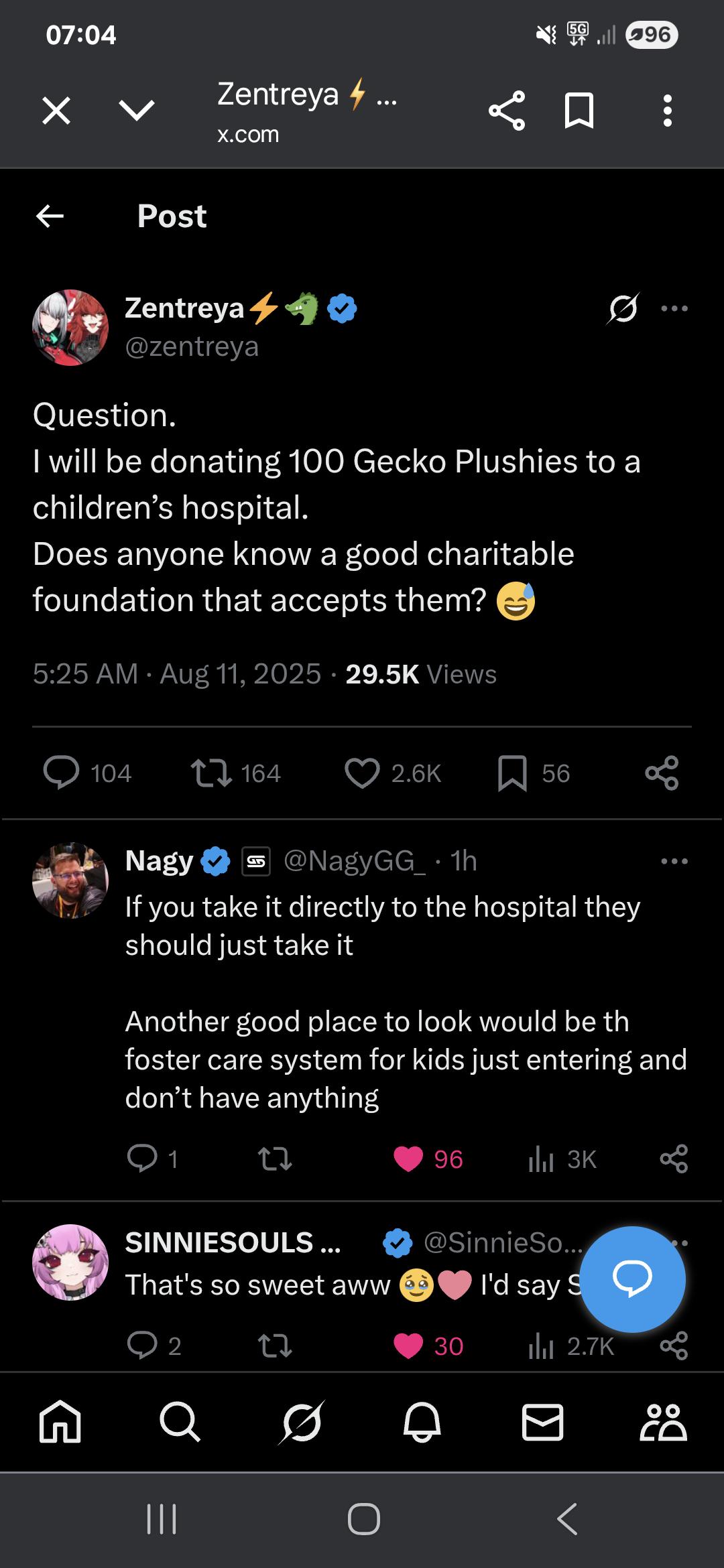The image size is (724, 1568).
Task: Open the share icon in browser header
Action: (506, 111)
